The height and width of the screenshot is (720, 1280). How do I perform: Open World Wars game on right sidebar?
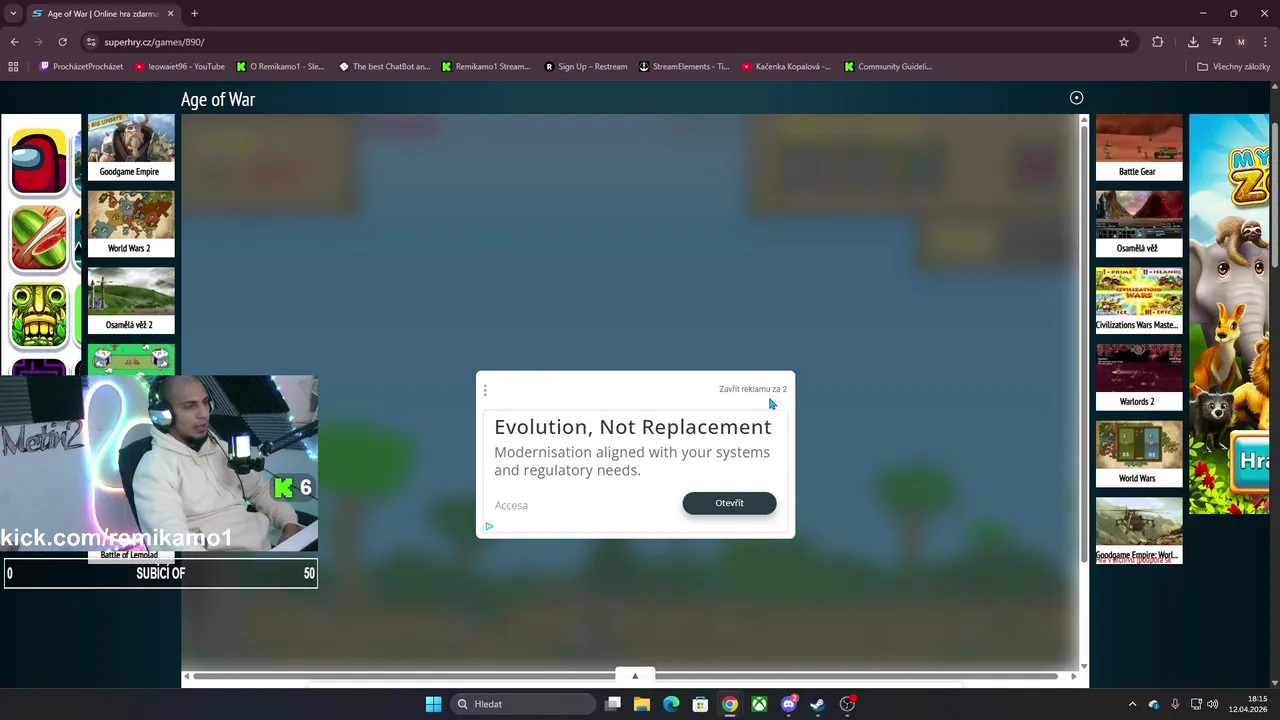click(x=1139, y=454)
